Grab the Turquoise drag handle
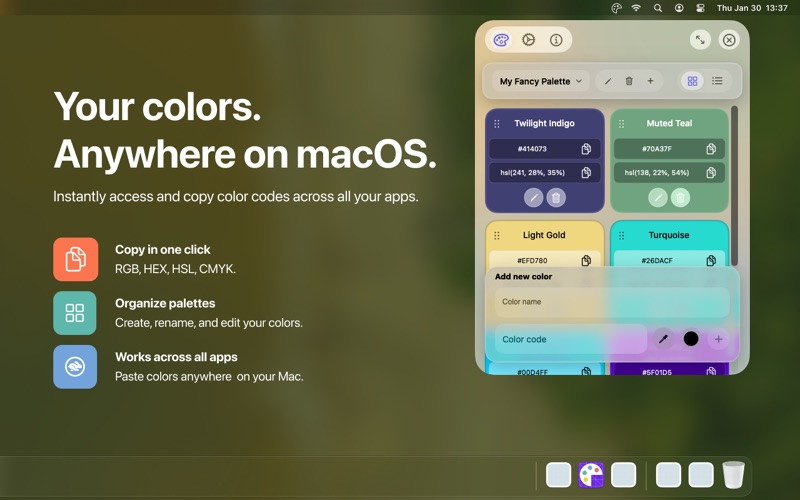This screenshot has width=800, height=500. [621, 236]
